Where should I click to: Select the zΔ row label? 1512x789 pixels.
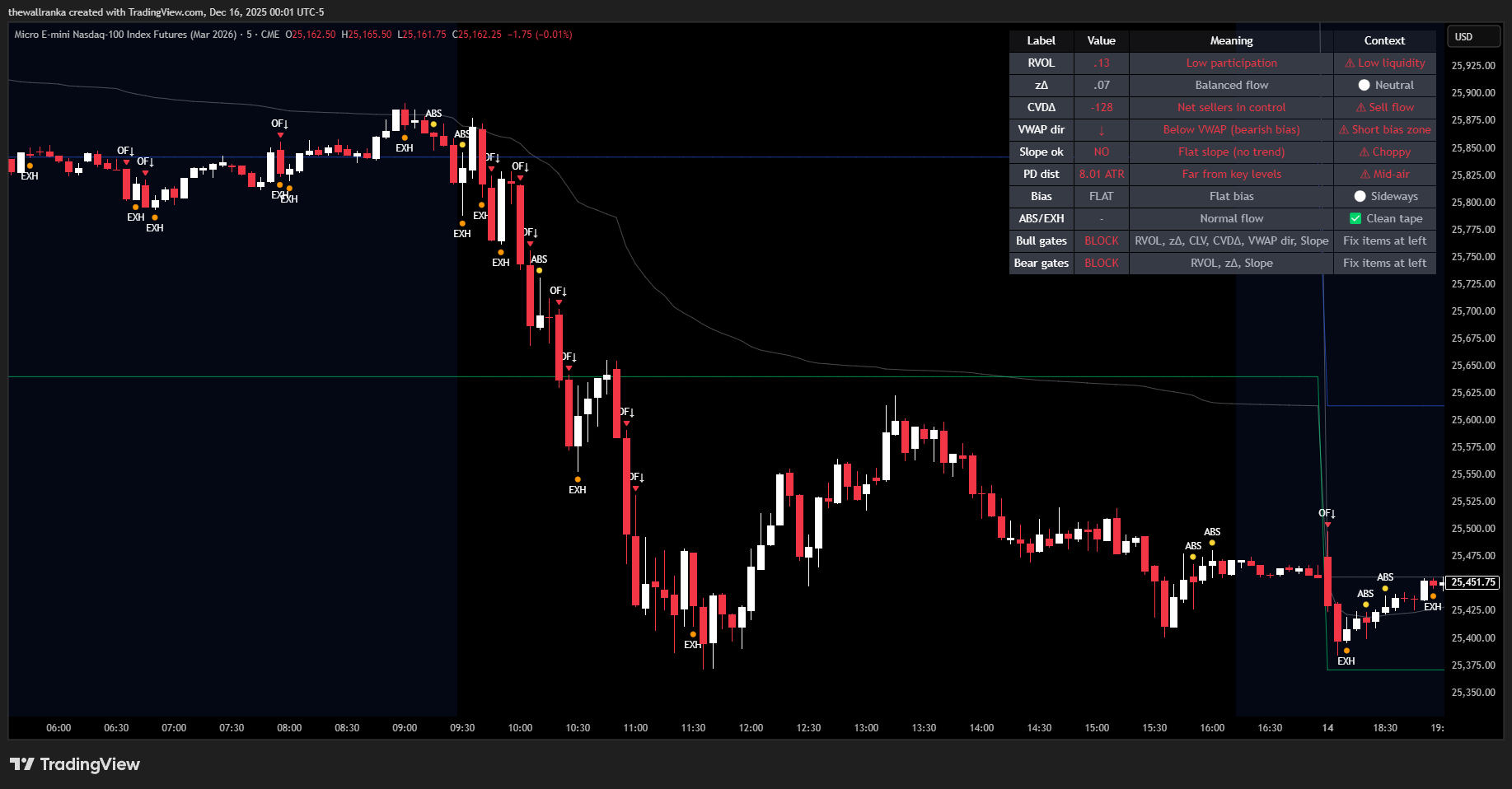coord(1042,85)
